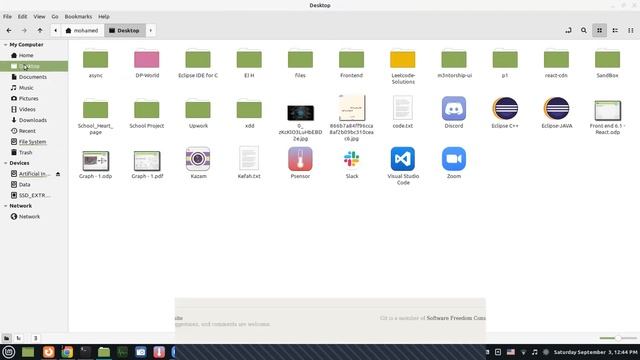Open the keyboard layout flag indicator
This screenshot has width=640, height=360.
click(x=511, y=352)
